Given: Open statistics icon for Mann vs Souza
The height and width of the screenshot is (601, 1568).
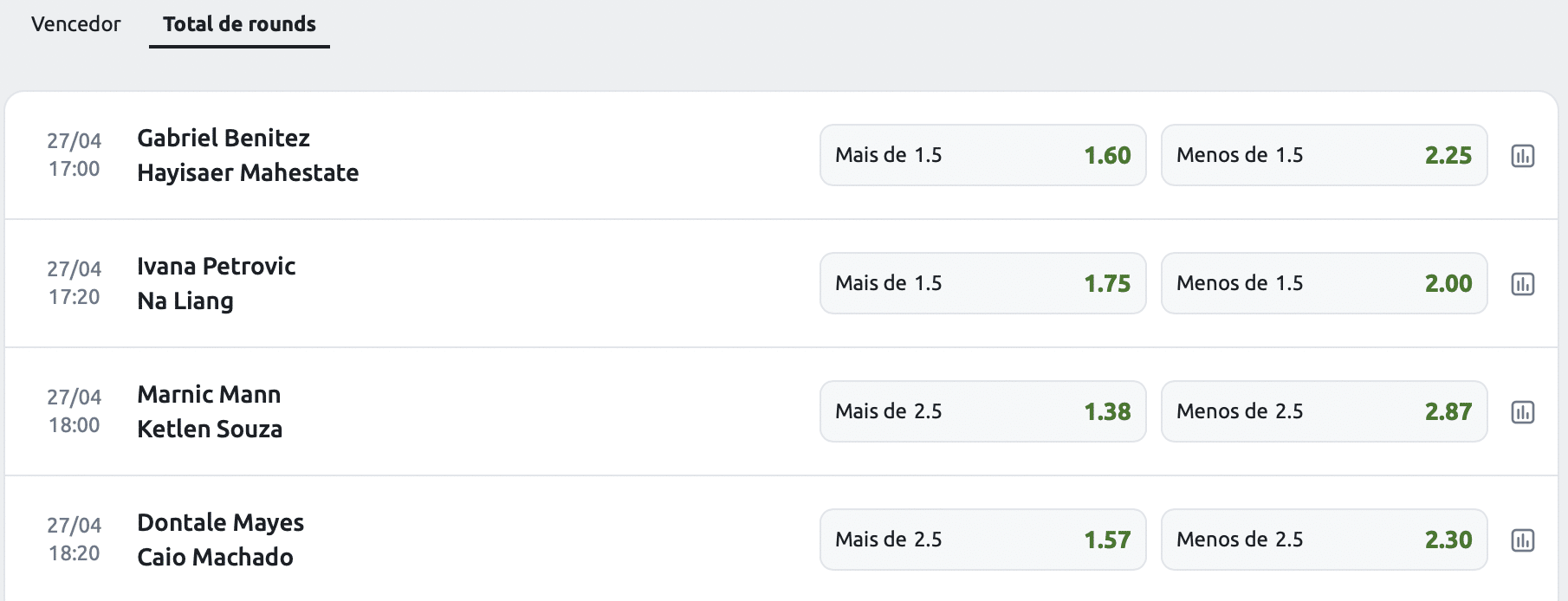Looking at the screenshot, I should coord(1522,412).
